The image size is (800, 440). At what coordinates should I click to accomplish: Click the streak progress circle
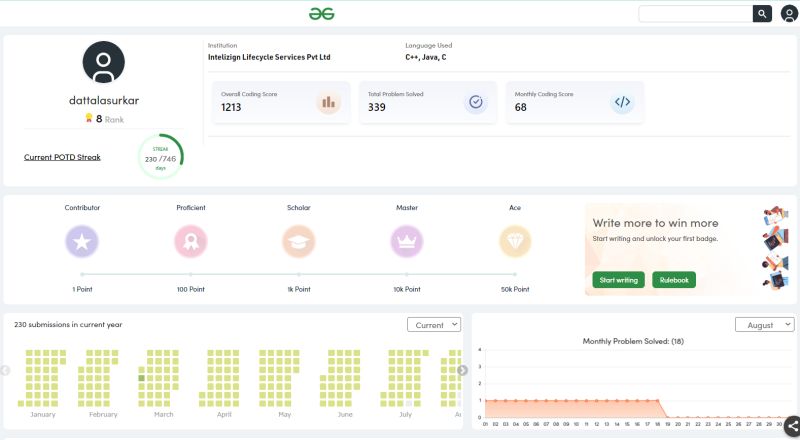click(x=160, y=157)
